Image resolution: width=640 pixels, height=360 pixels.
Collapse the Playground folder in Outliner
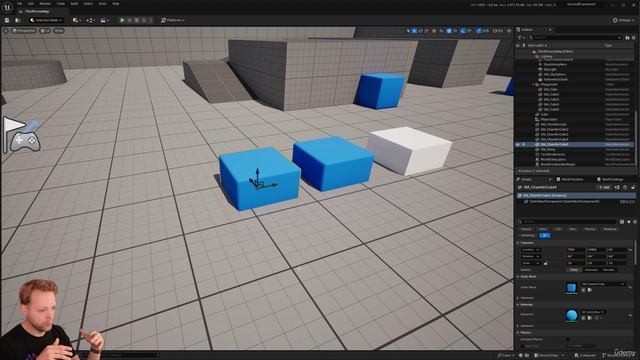click(534, 84)
